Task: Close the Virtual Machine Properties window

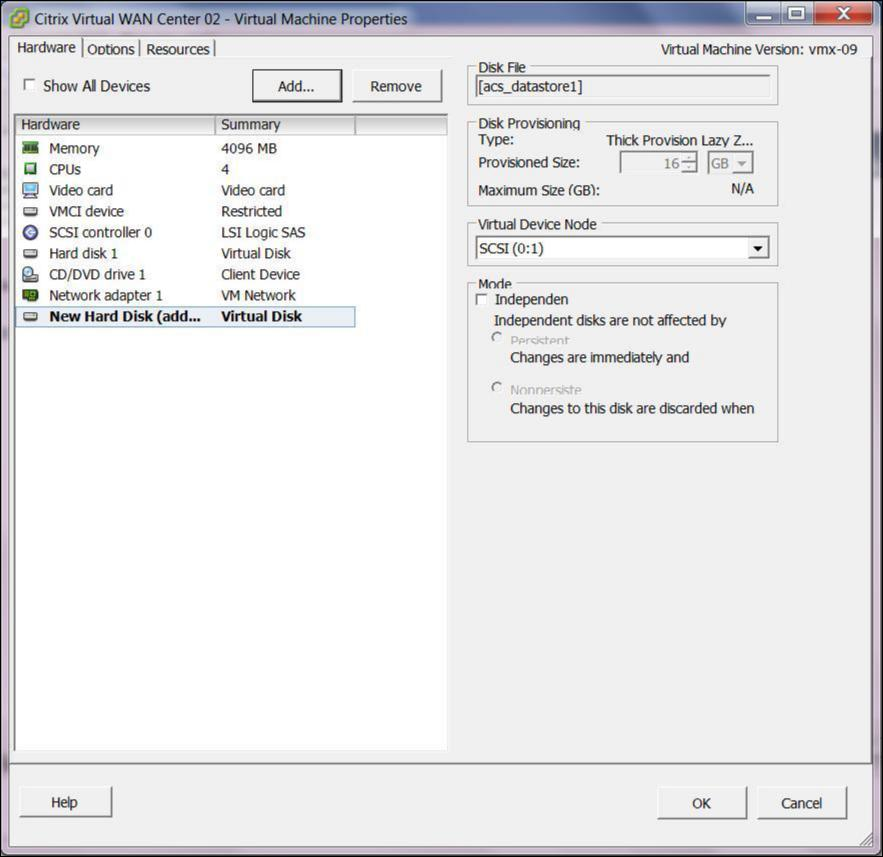Action: click(x=844, y=14)
